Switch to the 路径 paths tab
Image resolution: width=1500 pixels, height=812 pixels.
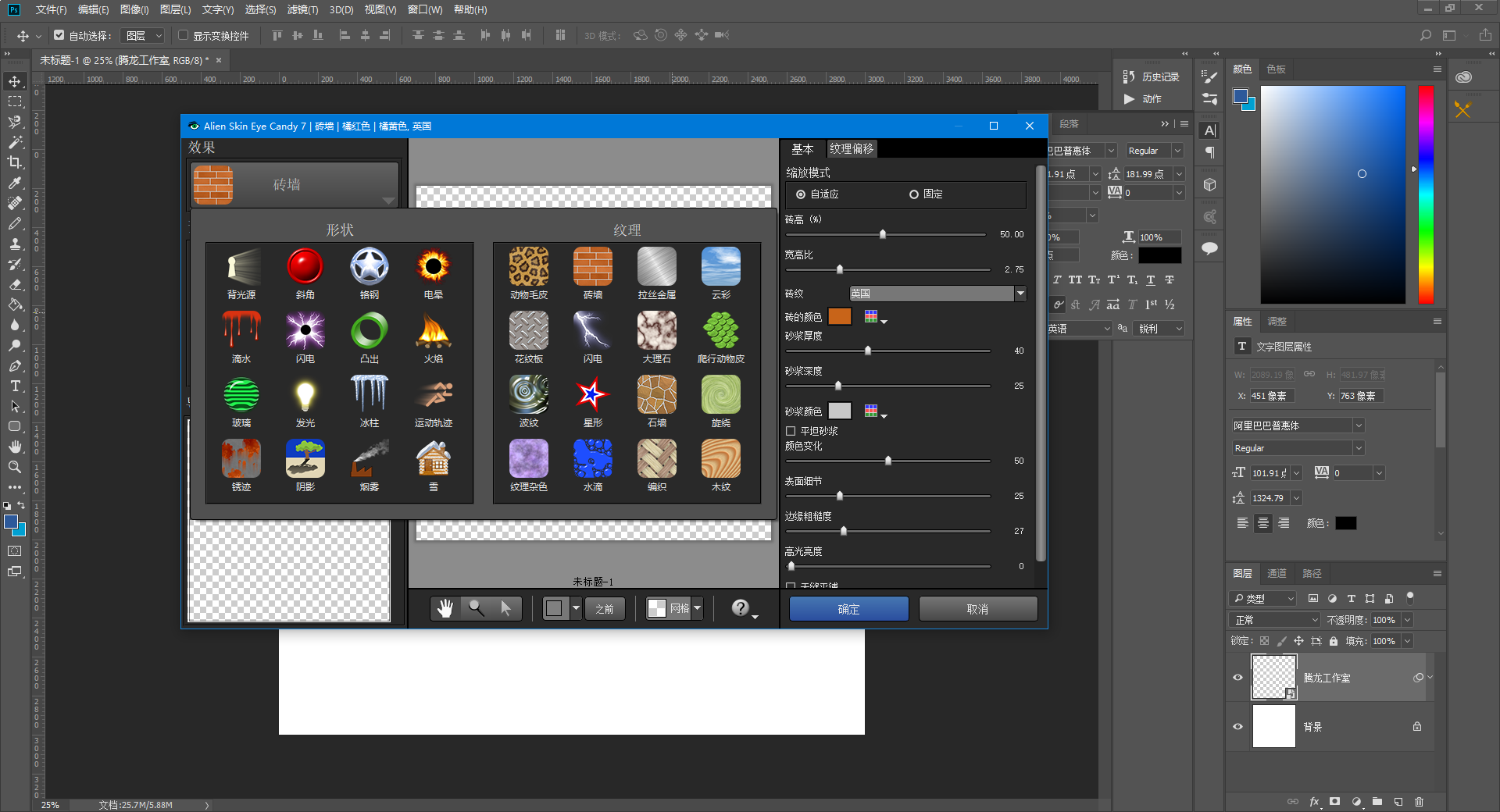[x=1312, y=573]
